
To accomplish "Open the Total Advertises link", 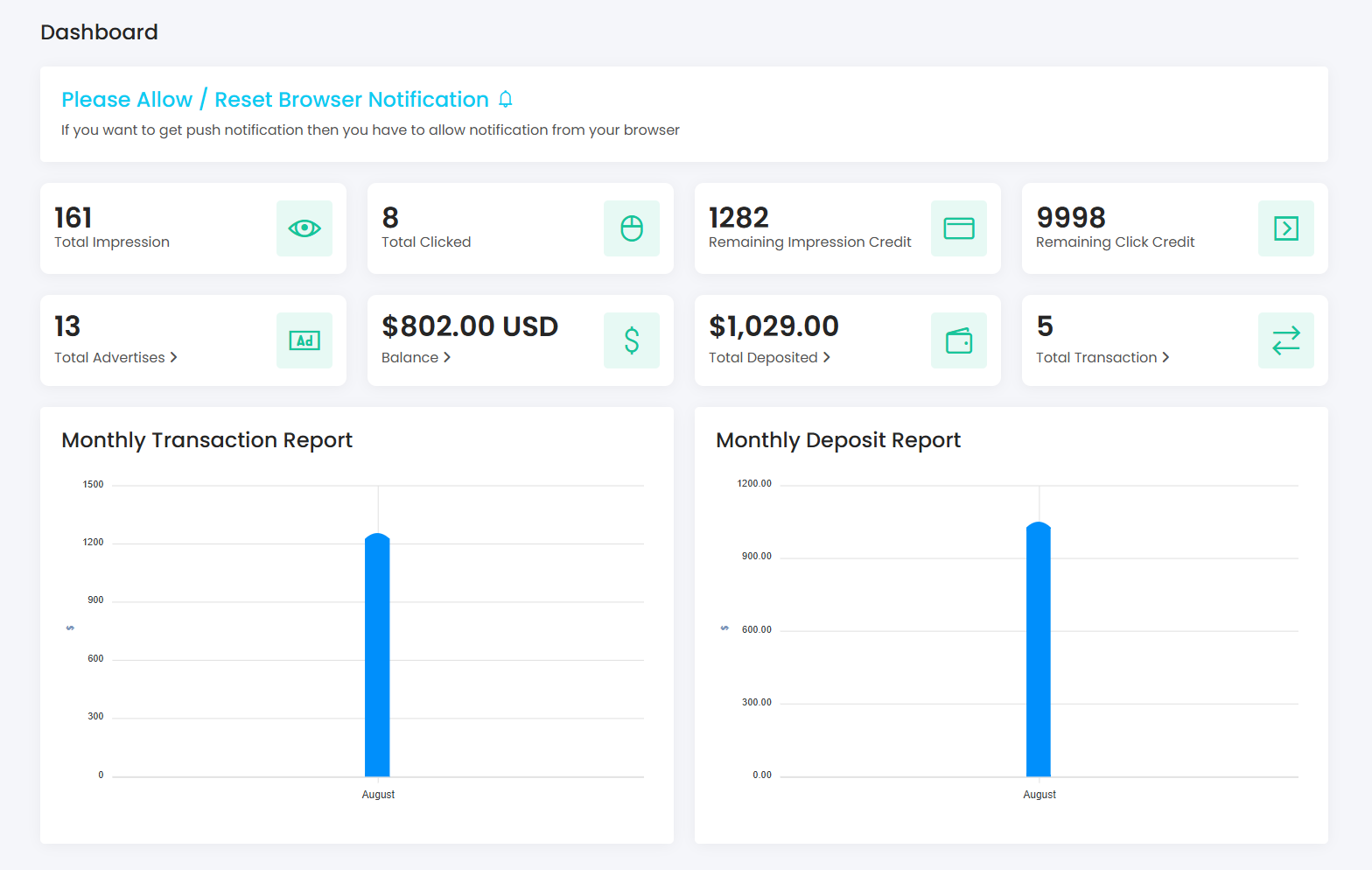I will pos(109,357).
